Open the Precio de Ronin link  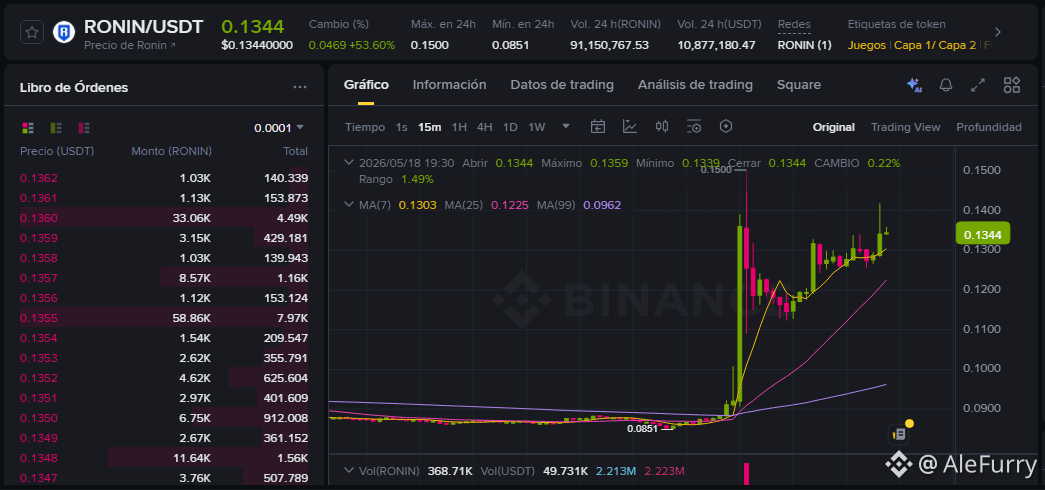tap(129, 45)
